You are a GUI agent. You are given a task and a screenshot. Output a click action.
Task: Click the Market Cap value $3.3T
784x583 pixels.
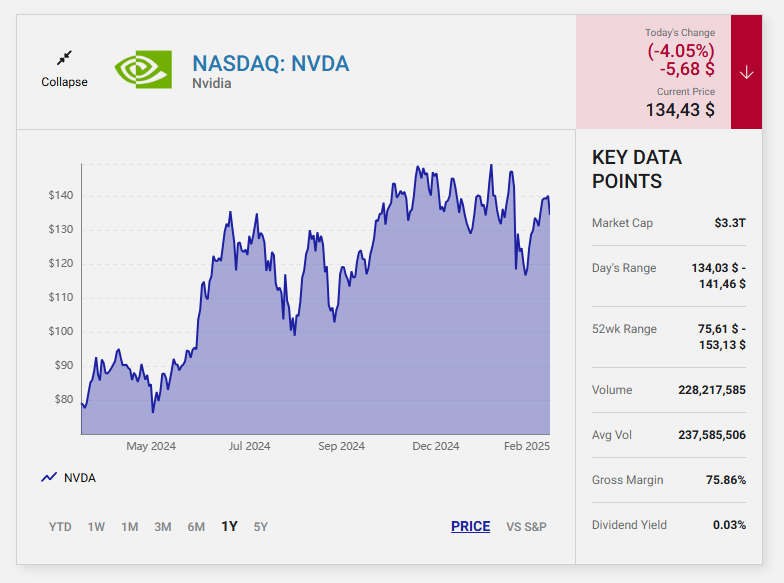pos(730,223)
